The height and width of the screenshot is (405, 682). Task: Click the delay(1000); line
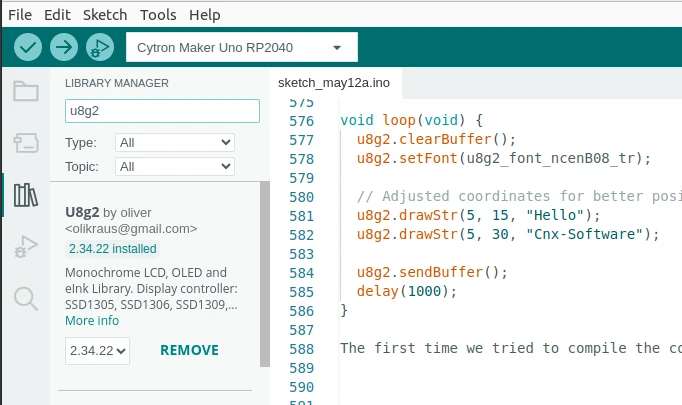click(x=407, y=291)
